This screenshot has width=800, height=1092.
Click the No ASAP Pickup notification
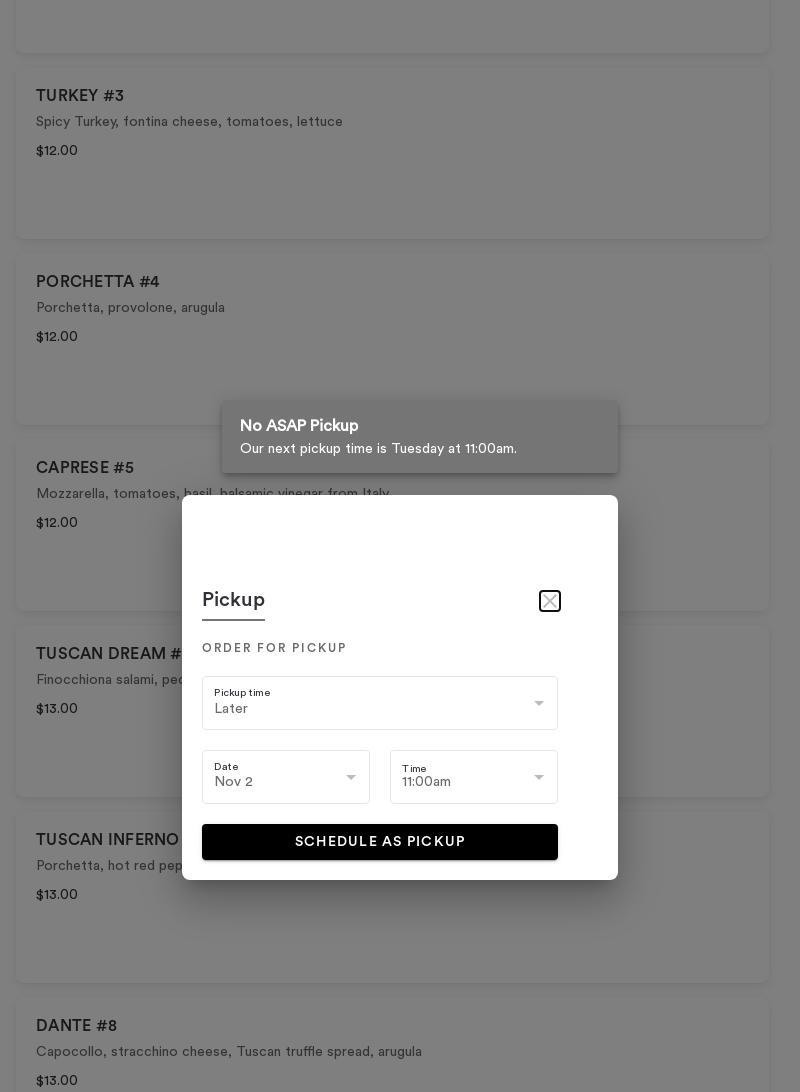[x=420, y=437]
